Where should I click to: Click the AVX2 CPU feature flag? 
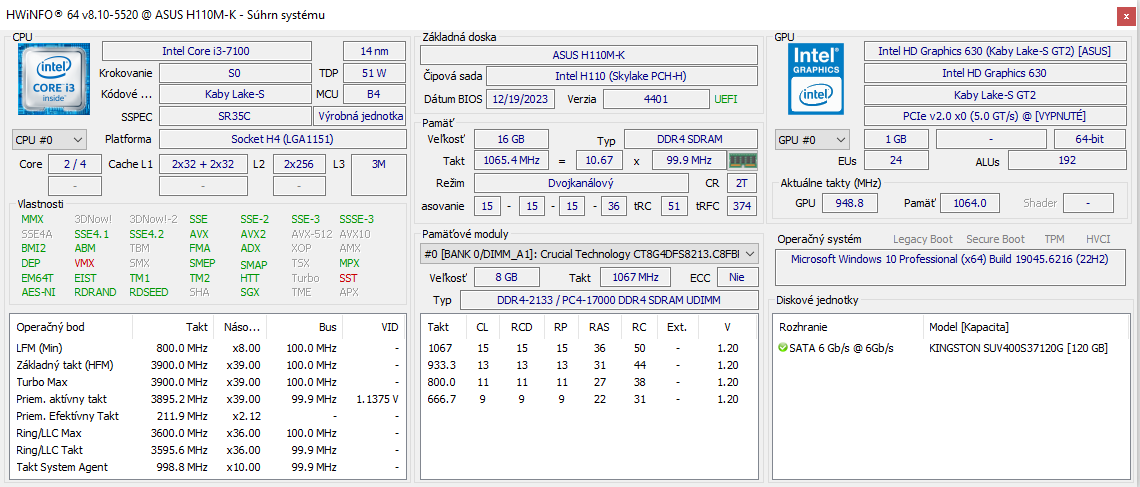tap(253, 234)
